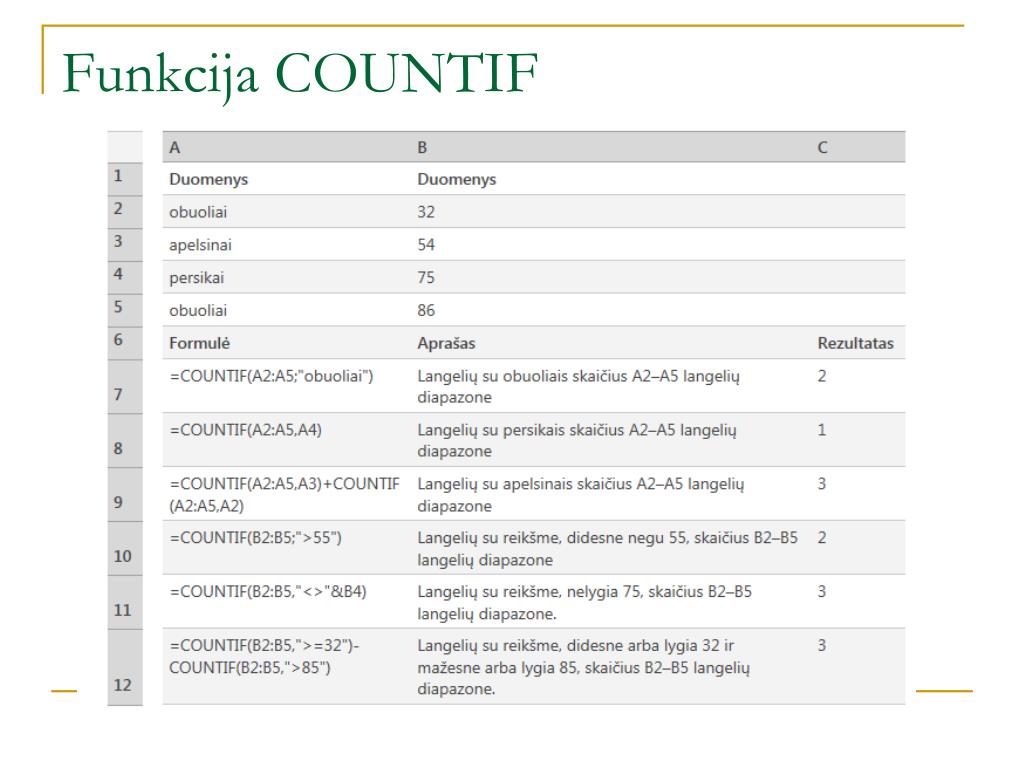Select row number 7 header
Viewport: 1024px width, 768px height.
click(125, 387)
